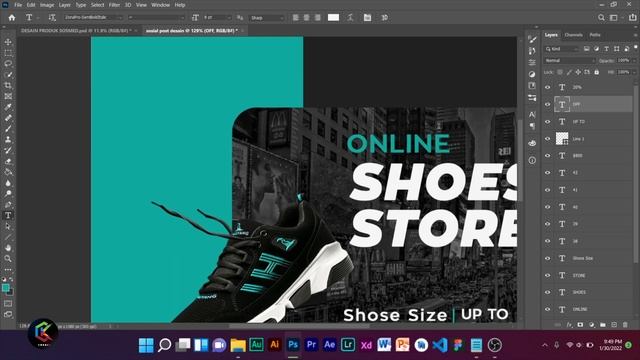
Task: Hide the UP TO text layer
Action: (548, 122)
